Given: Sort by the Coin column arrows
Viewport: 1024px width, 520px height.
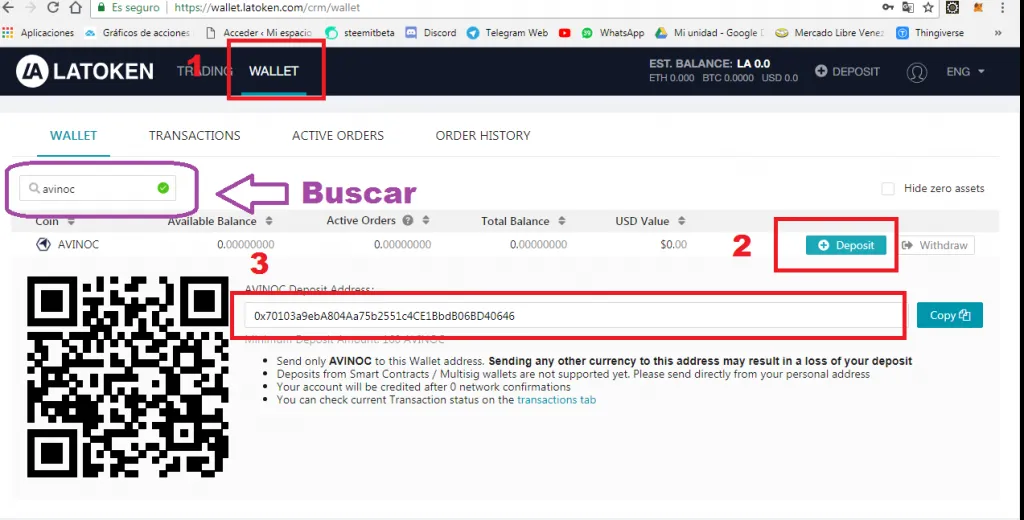Looking at the screenshot, I should pos(71,221).
